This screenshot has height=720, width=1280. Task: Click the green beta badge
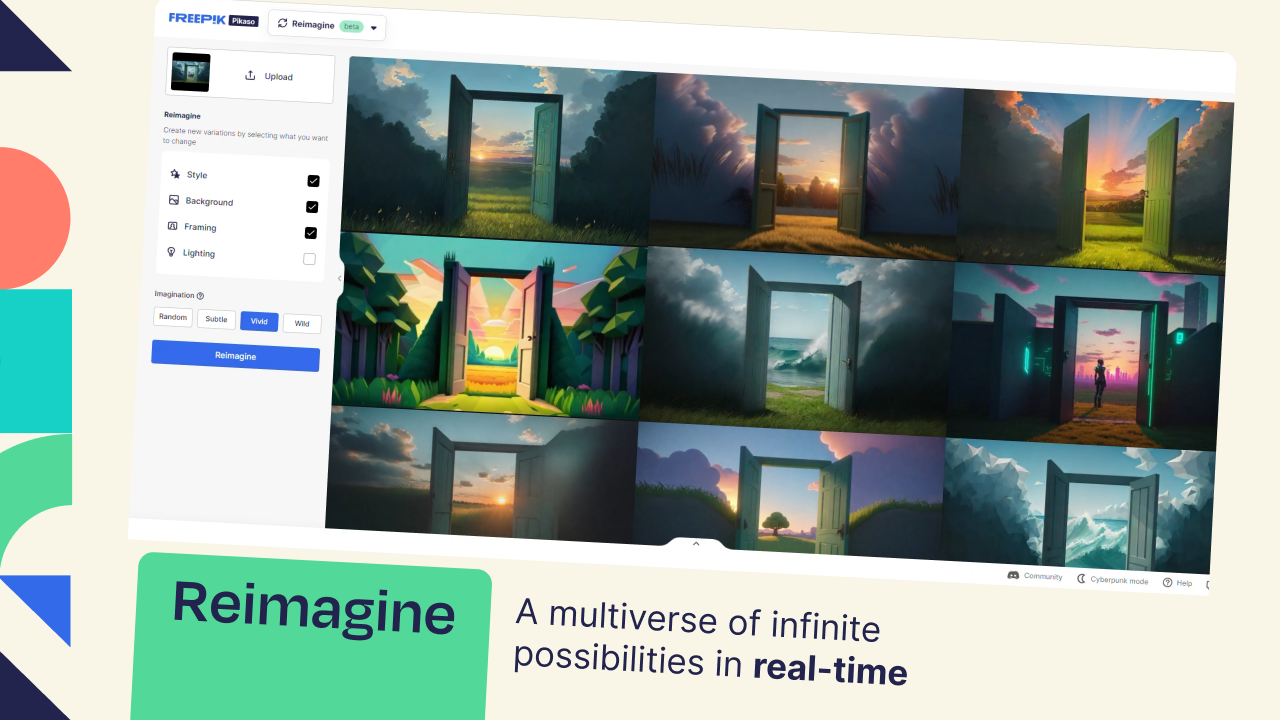[x=351, y=26]
